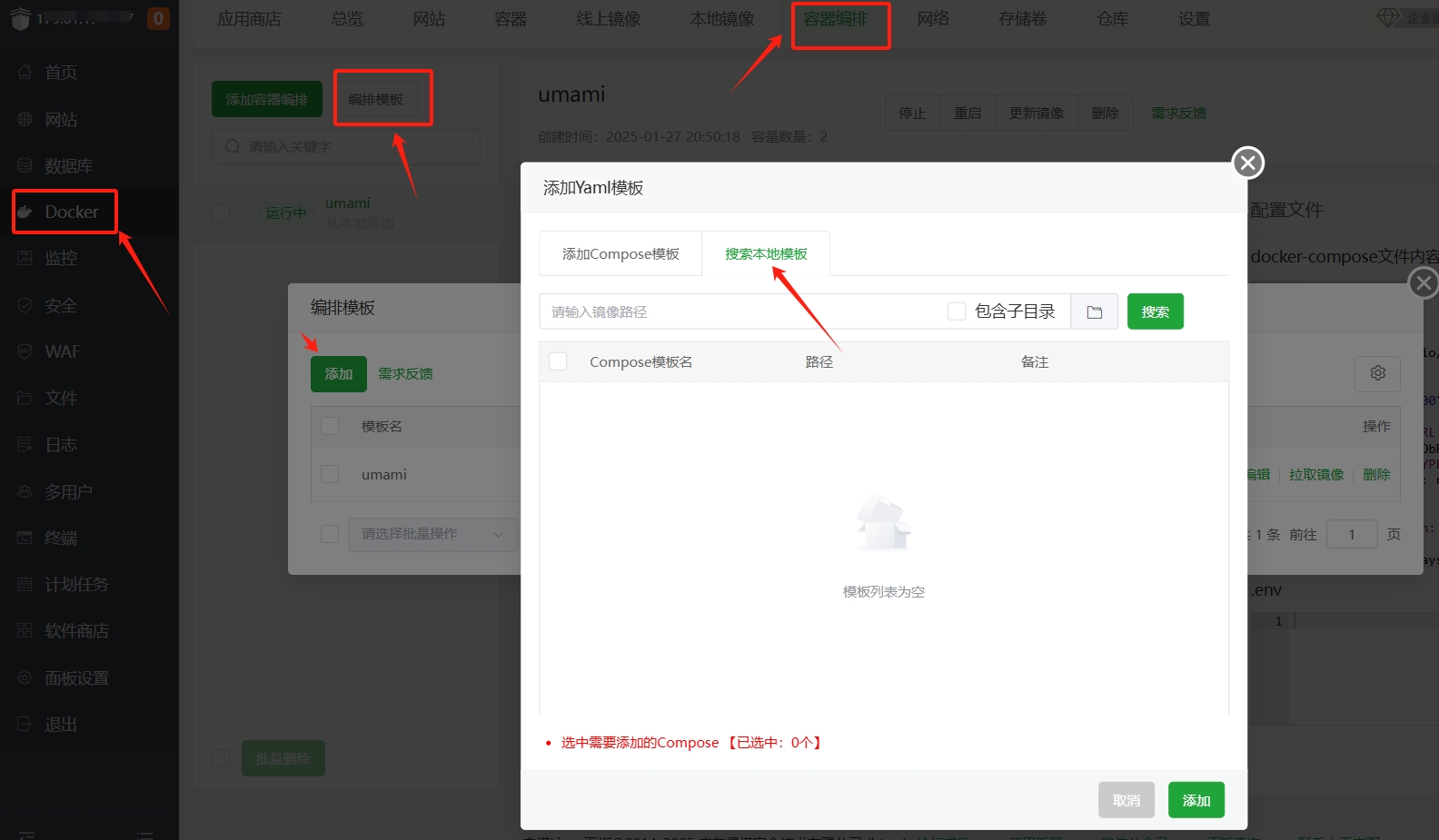Viewport: 1439px width, 840px height.
Task: Click the Docker whale icon in the sidebar
Action: click(25, 212)
